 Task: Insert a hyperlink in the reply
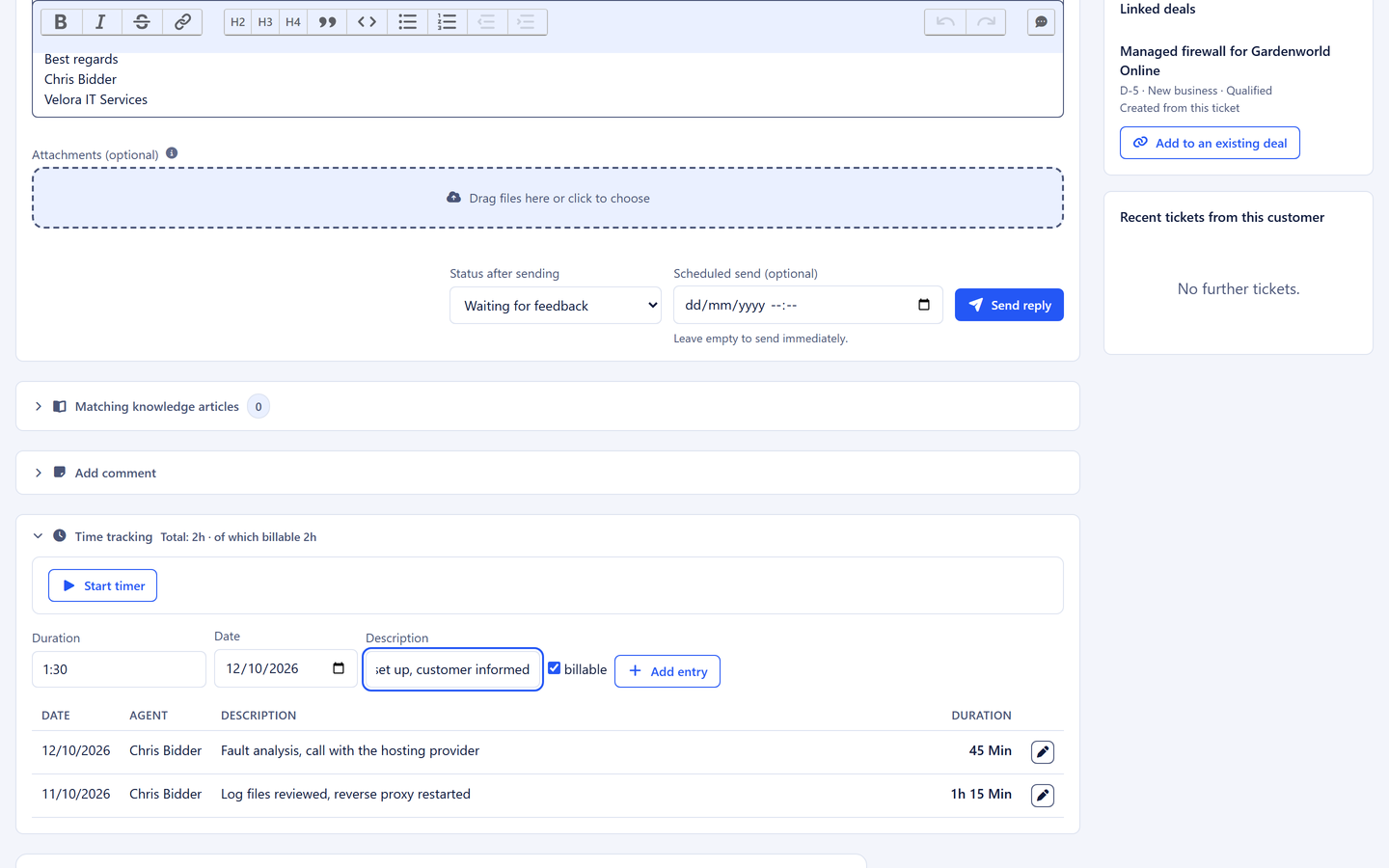coord(182,22)
